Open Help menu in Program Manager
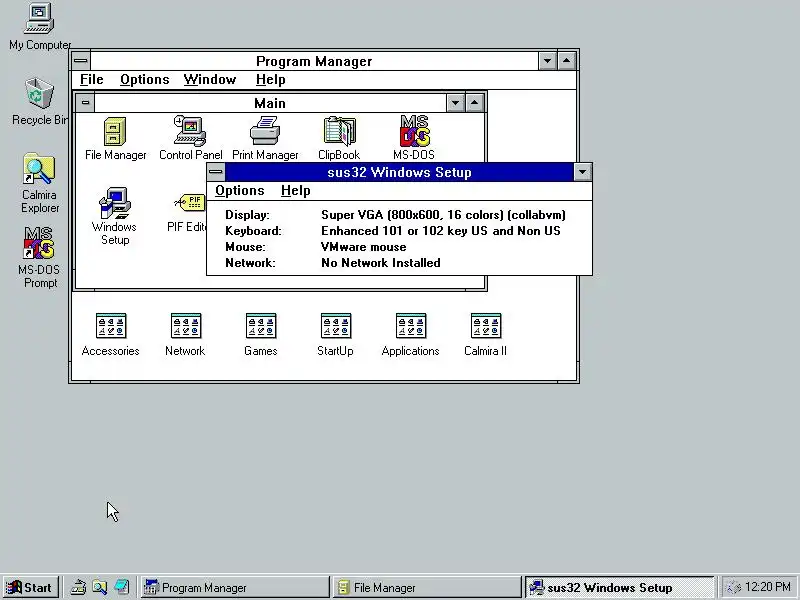800x600 pixels. tap(270, 80)
